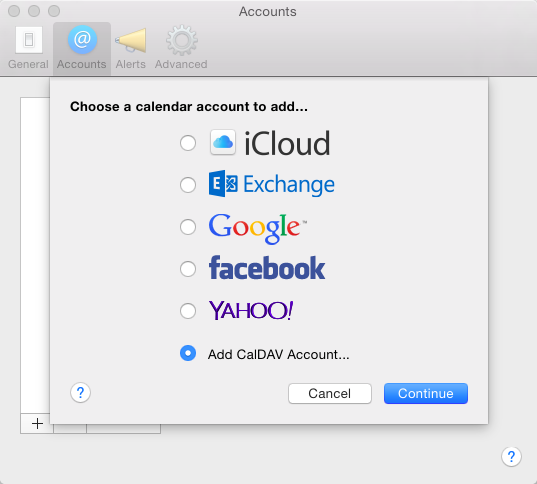537x484 pixels.
Task: Click the facebook logo
Action: click(267, 268)
